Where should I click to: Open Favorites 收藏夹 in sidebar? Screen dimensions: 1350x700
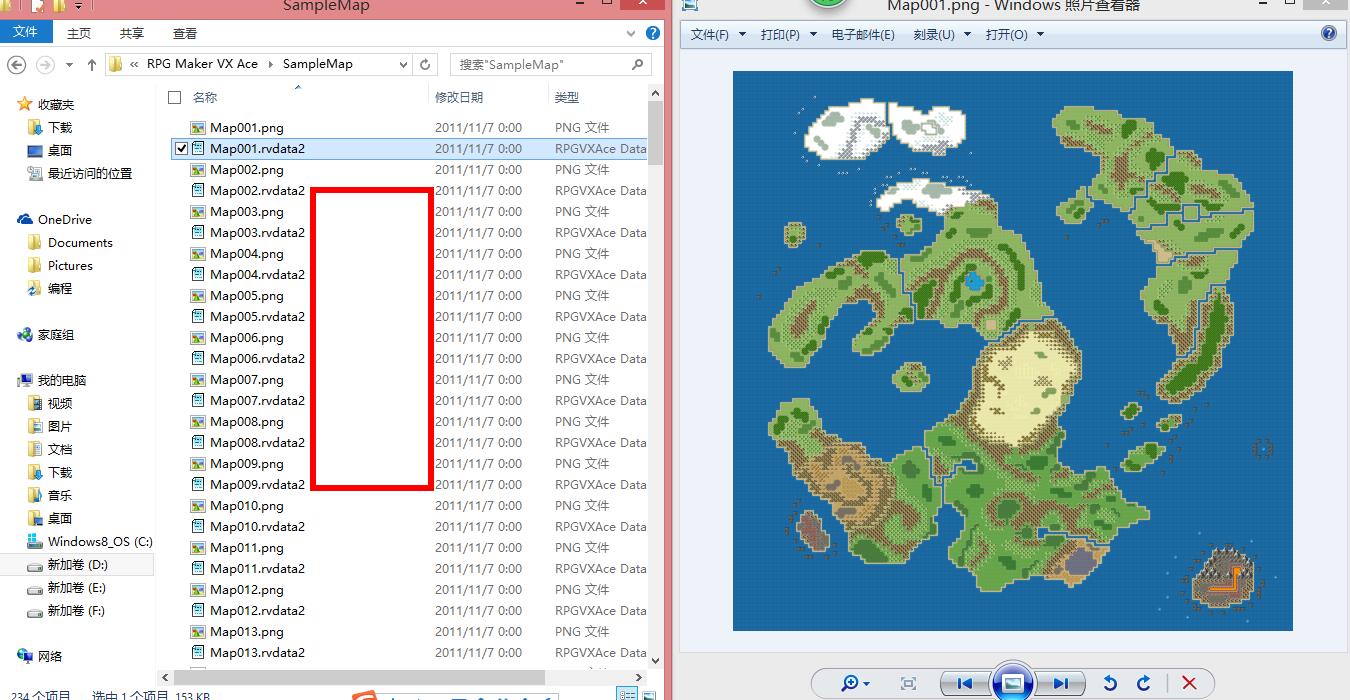[56, 104]
